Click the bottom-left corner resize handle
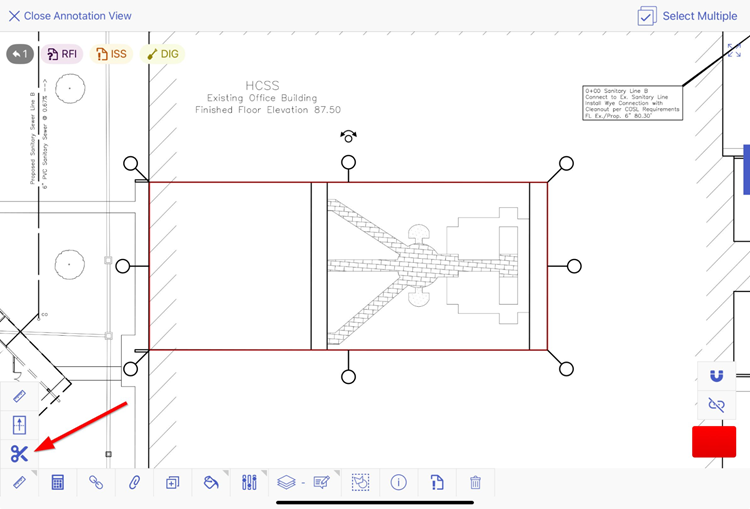This screenshot has height=509, width=750. tap(131, 369)
